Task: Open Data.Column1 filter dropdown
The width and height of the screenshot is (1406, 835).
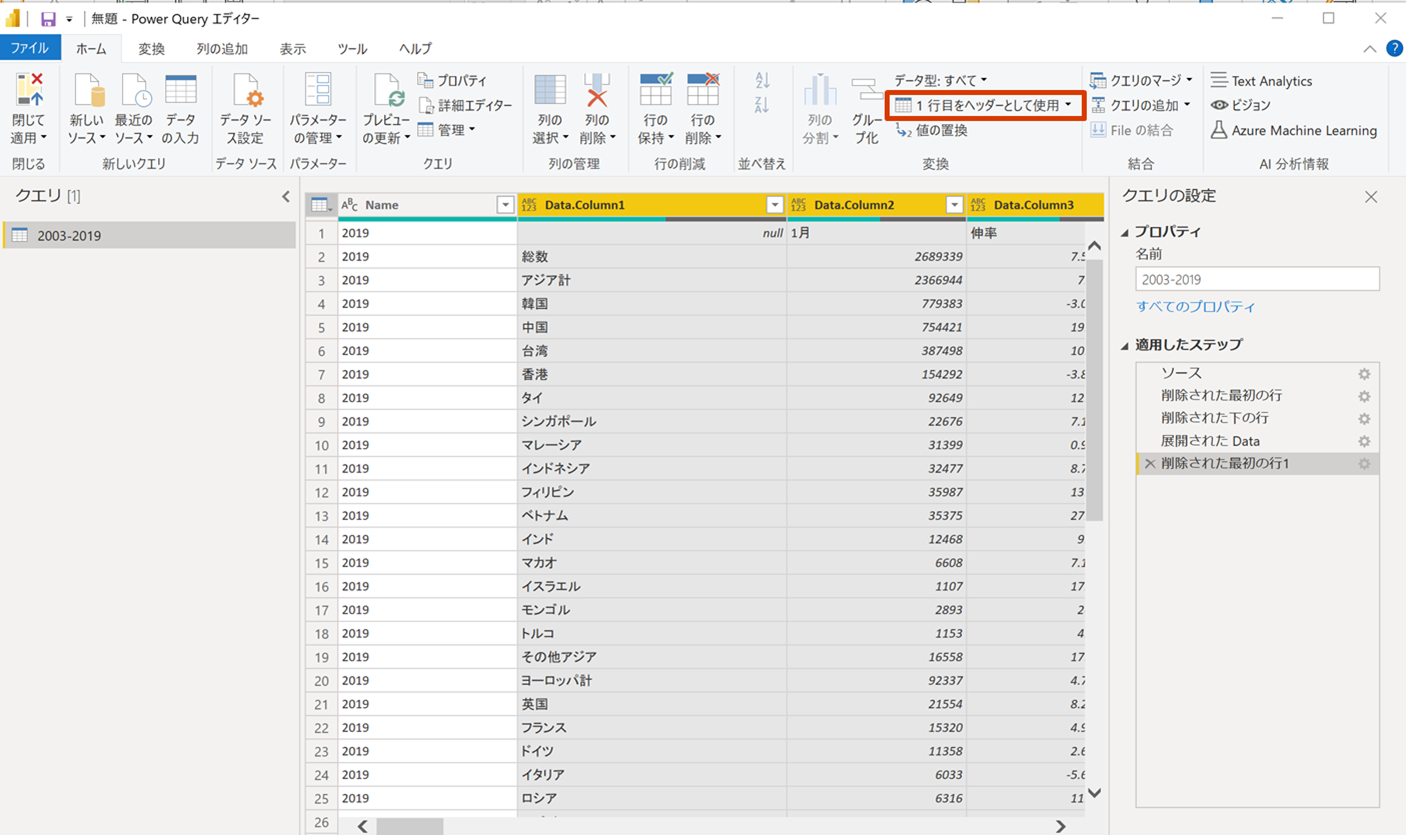Action: click(x=774, y=205)
